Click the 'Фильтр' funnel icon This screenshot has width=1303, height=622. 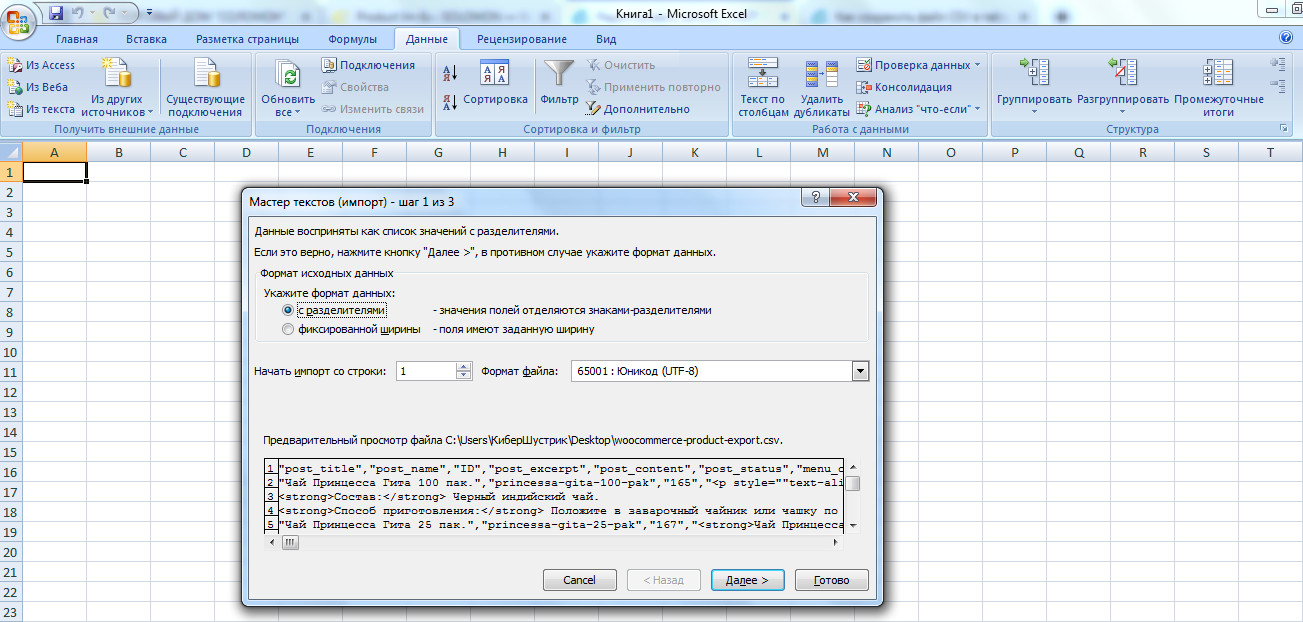click(559, 75)
